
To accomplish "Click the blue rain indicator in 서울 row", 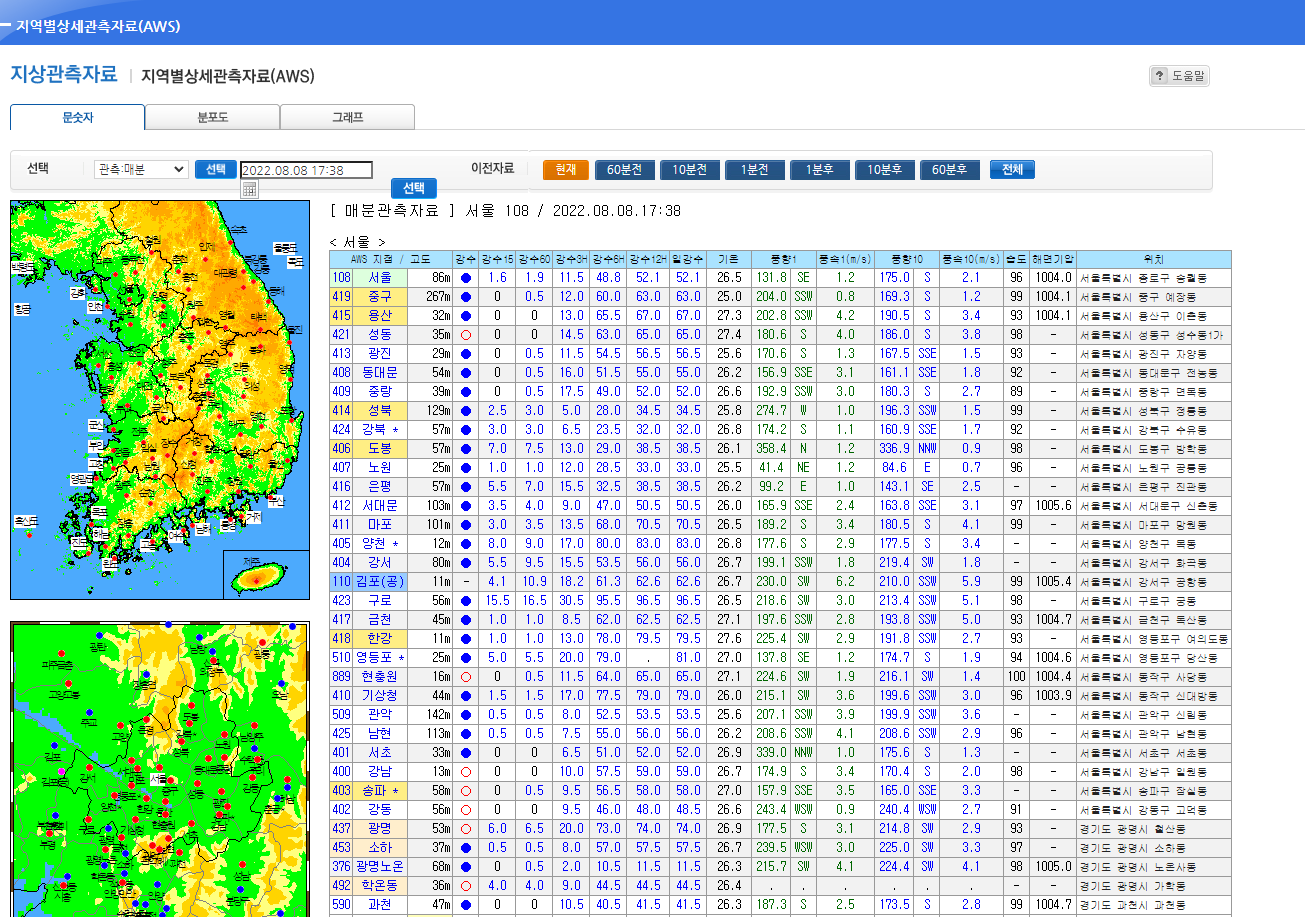I will pyautogui.click(x=465, y=278).
